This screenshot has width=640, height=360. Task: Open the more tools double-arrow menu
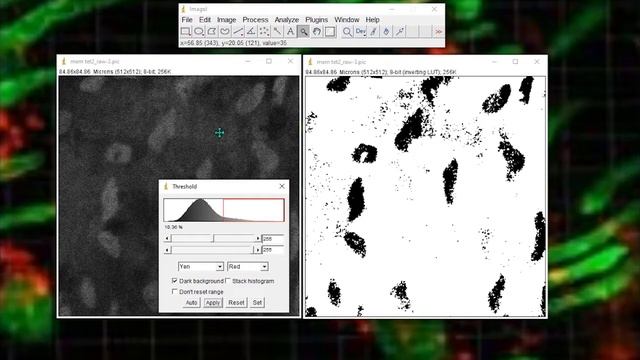pyautogui.click(x=439, y=31)
